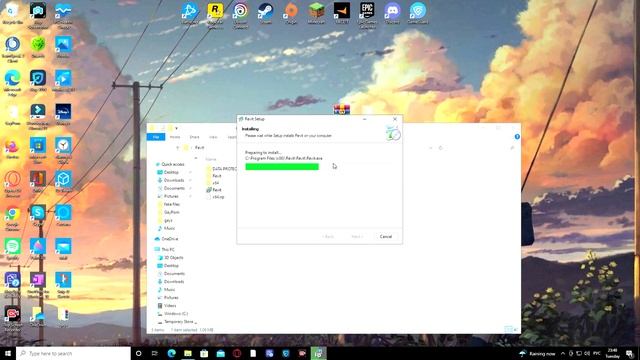Open the Origin desktop shortcut
The image size is (640, 360).
tap(291, 13)
